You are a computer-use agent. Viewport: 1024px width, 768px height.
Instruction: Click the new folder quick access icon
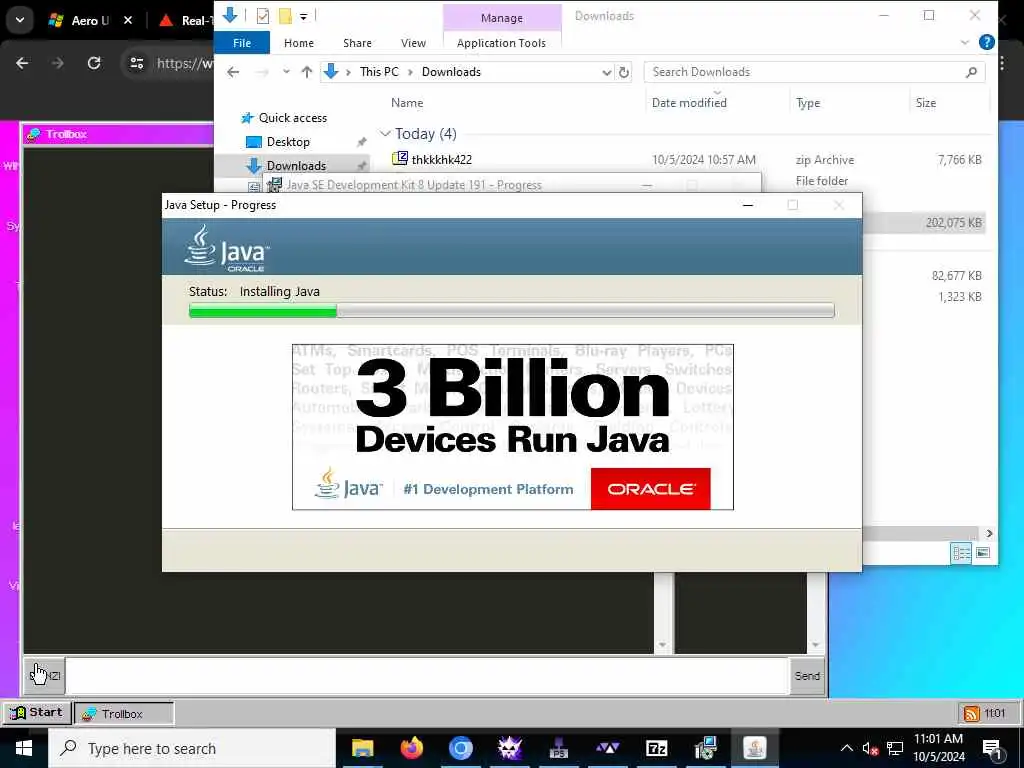(x=285, y=16)
